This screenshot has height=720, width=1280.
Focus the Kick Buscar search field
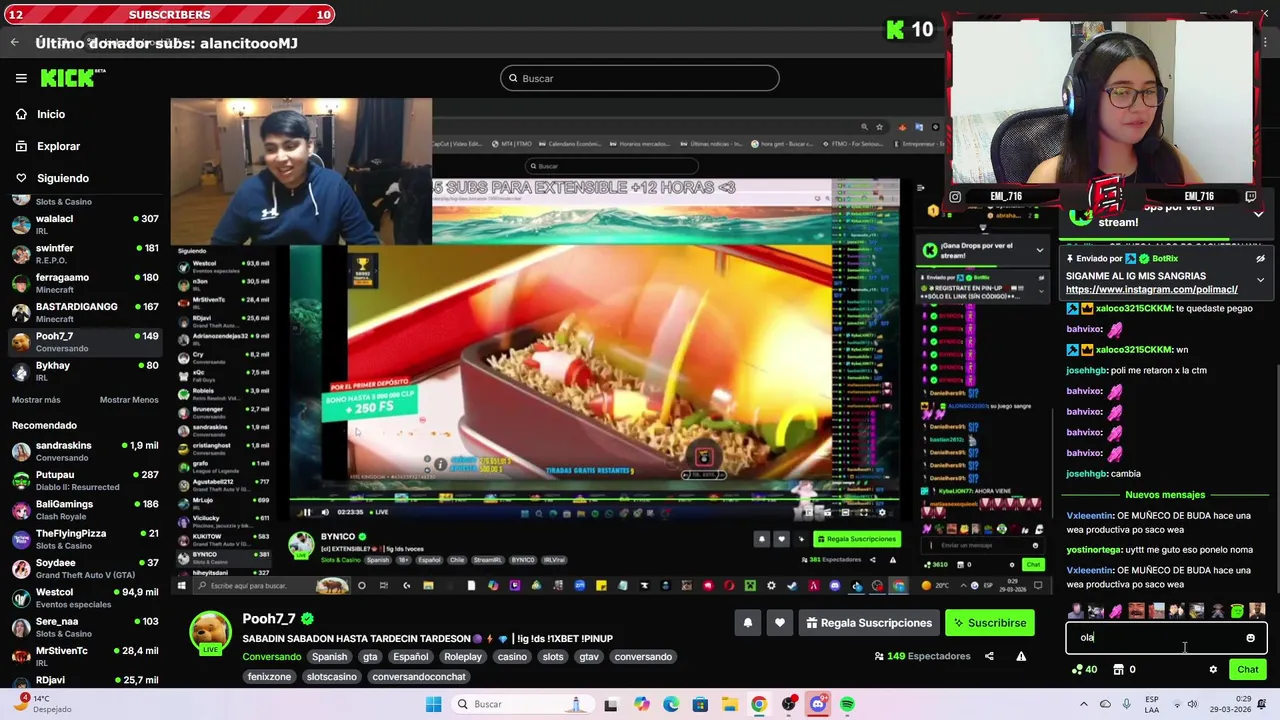click(640, 78)
